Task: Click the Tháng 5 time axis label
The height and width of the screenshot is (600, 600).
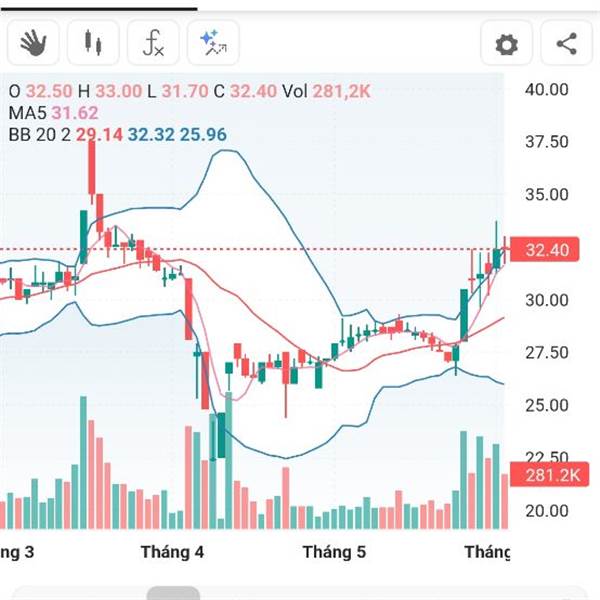Action: (x=333, y=552)
